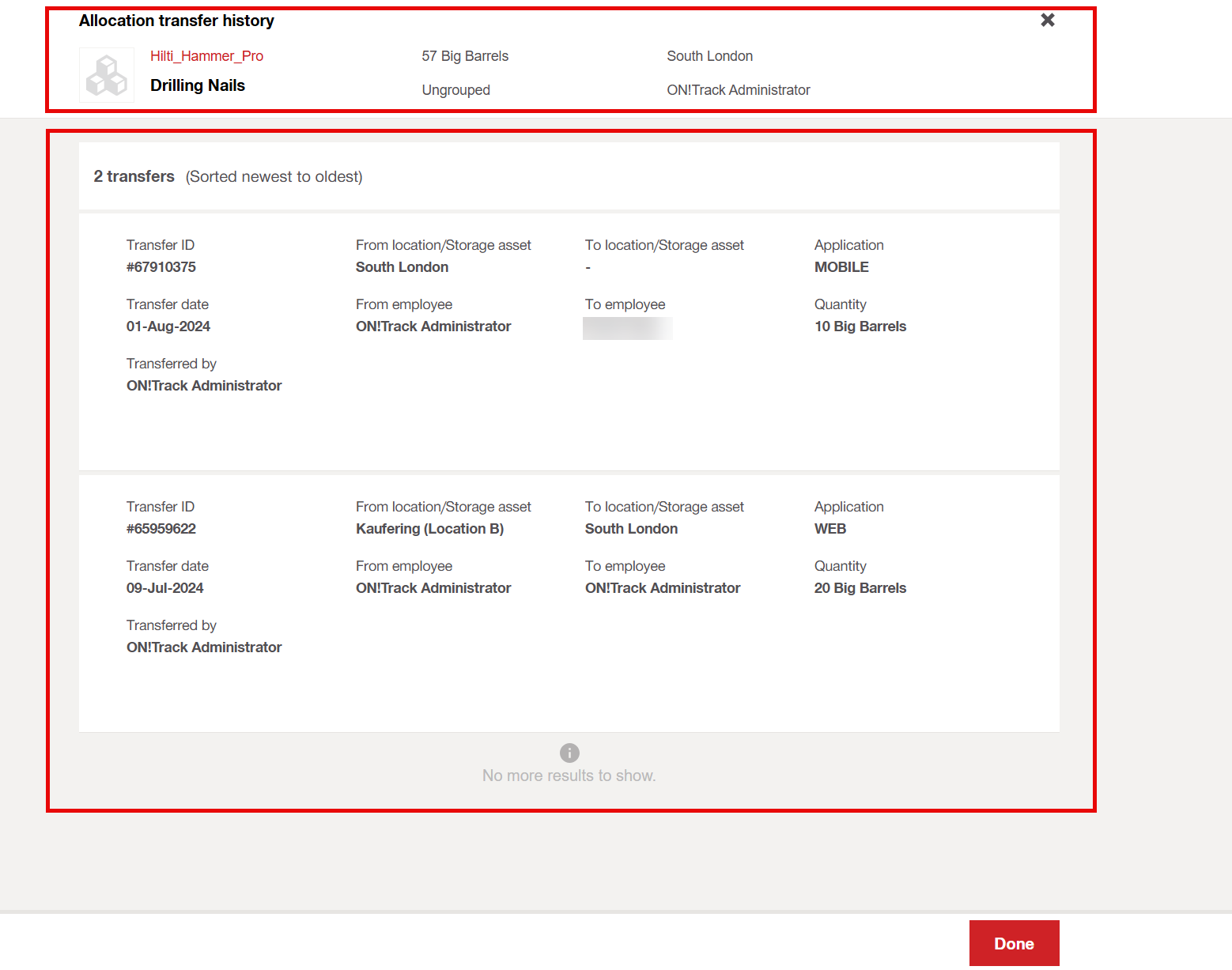Image resolution: width=1232 pixels, height=970 pixels.
Task: Click Kaufering (Location B) from location
Action: click(x=429, y=529)
